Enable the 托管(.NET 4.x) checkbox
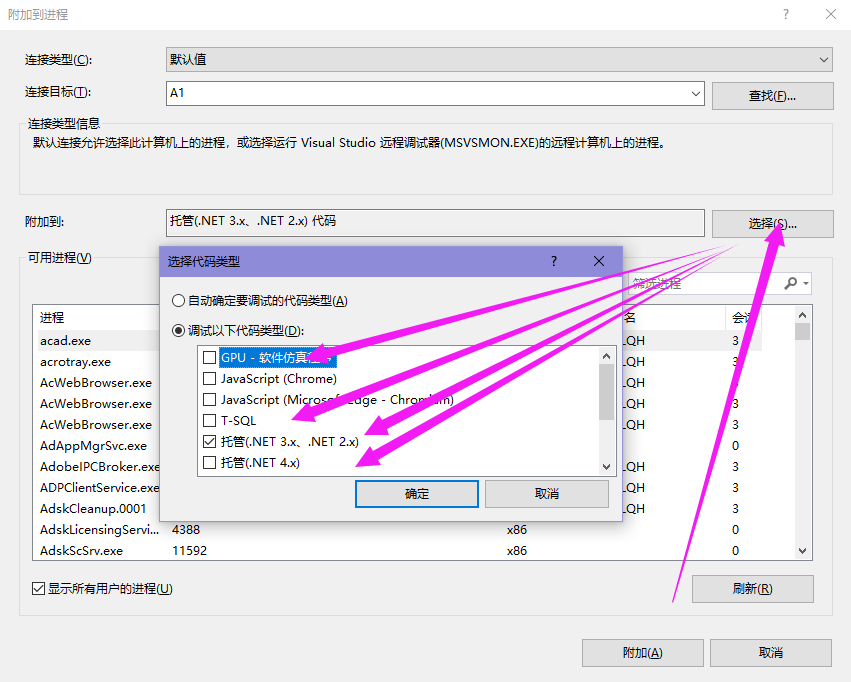851x682 pixels. (x=209, y=462)
